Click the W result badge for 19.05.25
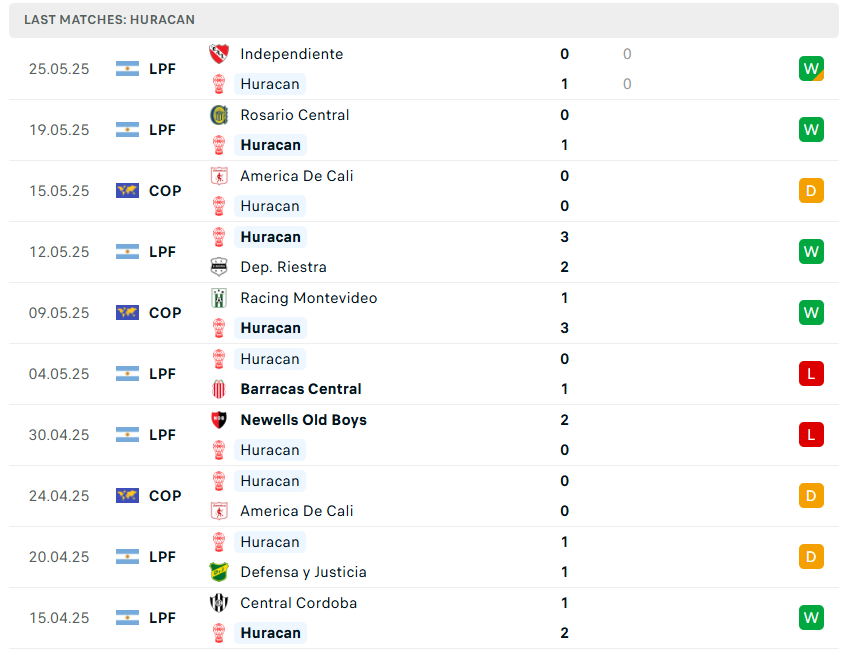 [811, 130]
